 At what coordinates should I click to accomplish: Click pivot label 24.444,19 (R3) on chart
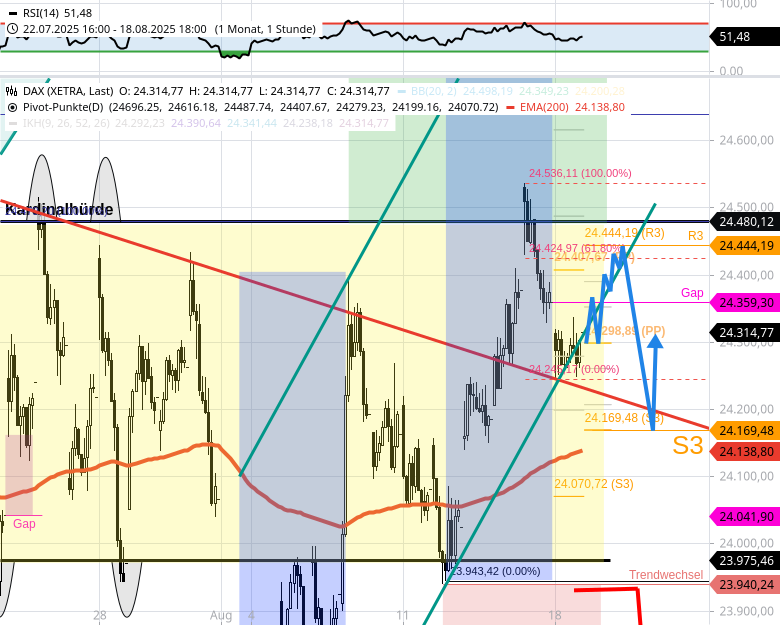624,233
